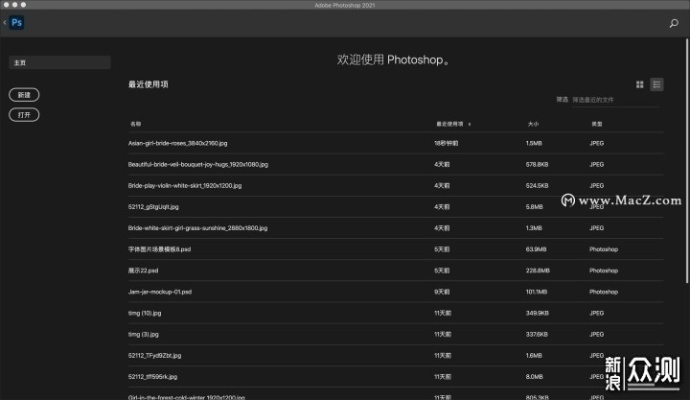Switch recent files to list view

tap(657, 85)
